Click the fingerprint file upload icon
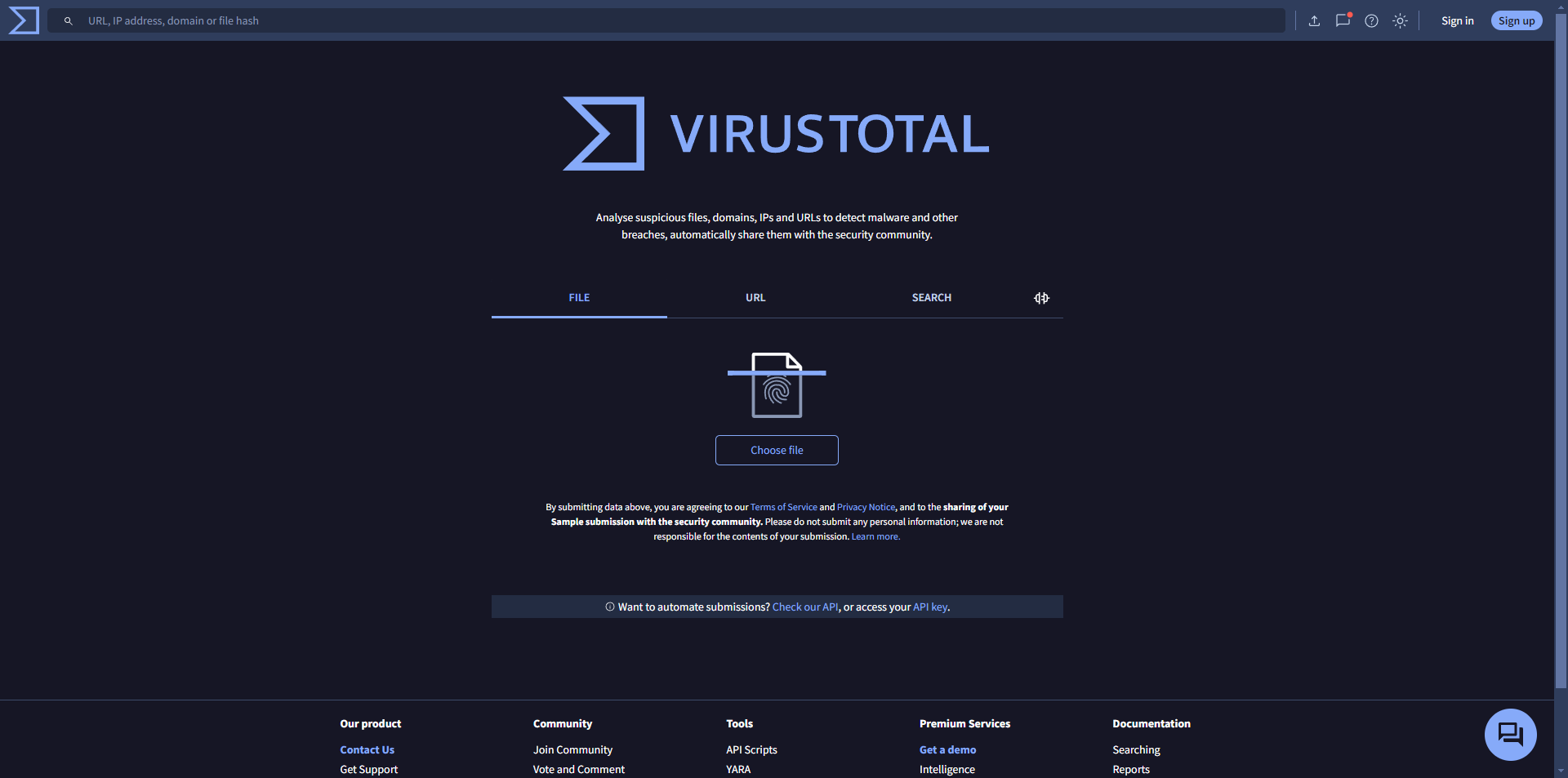1568x778 pixels. click(x=777, y=385)
